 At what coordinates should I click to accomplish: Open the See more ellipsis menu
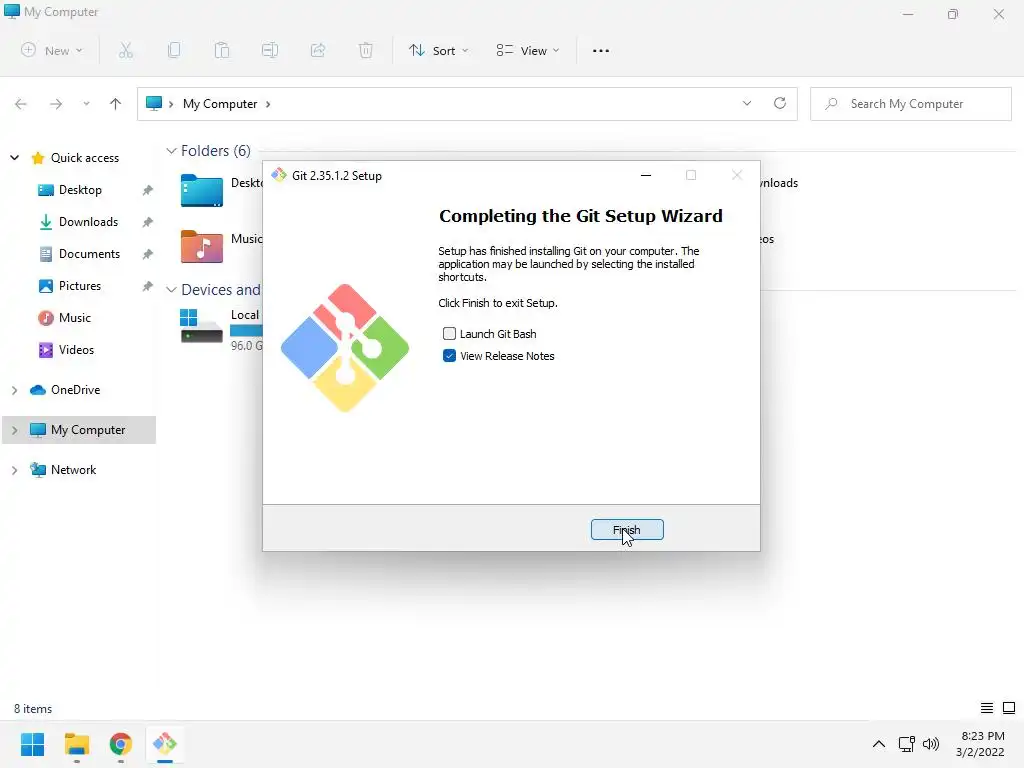601,50
